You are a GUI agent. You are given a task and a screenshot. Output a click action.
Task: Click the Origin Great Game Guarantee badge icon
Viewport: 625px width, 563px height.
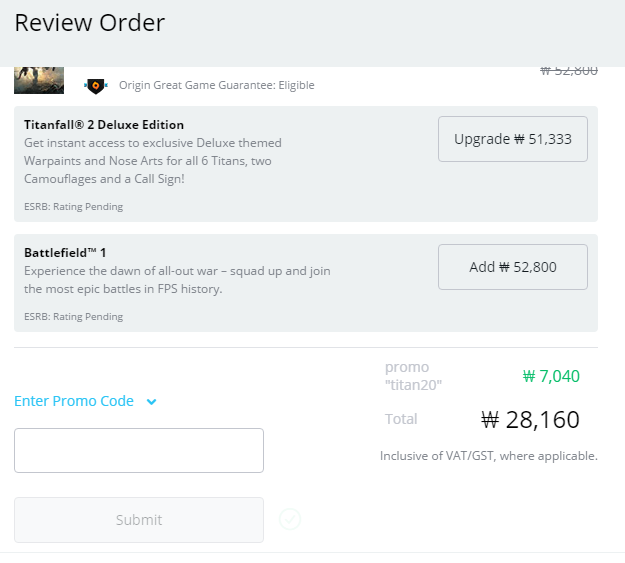coord(96,85)
